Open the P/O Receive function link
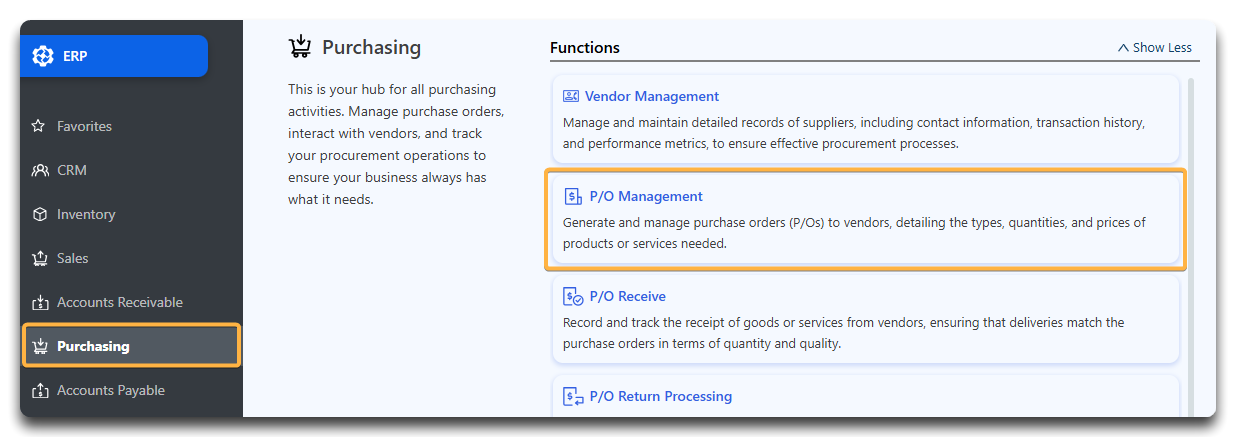Viewport: 1236px width, 437px height. 628,296
